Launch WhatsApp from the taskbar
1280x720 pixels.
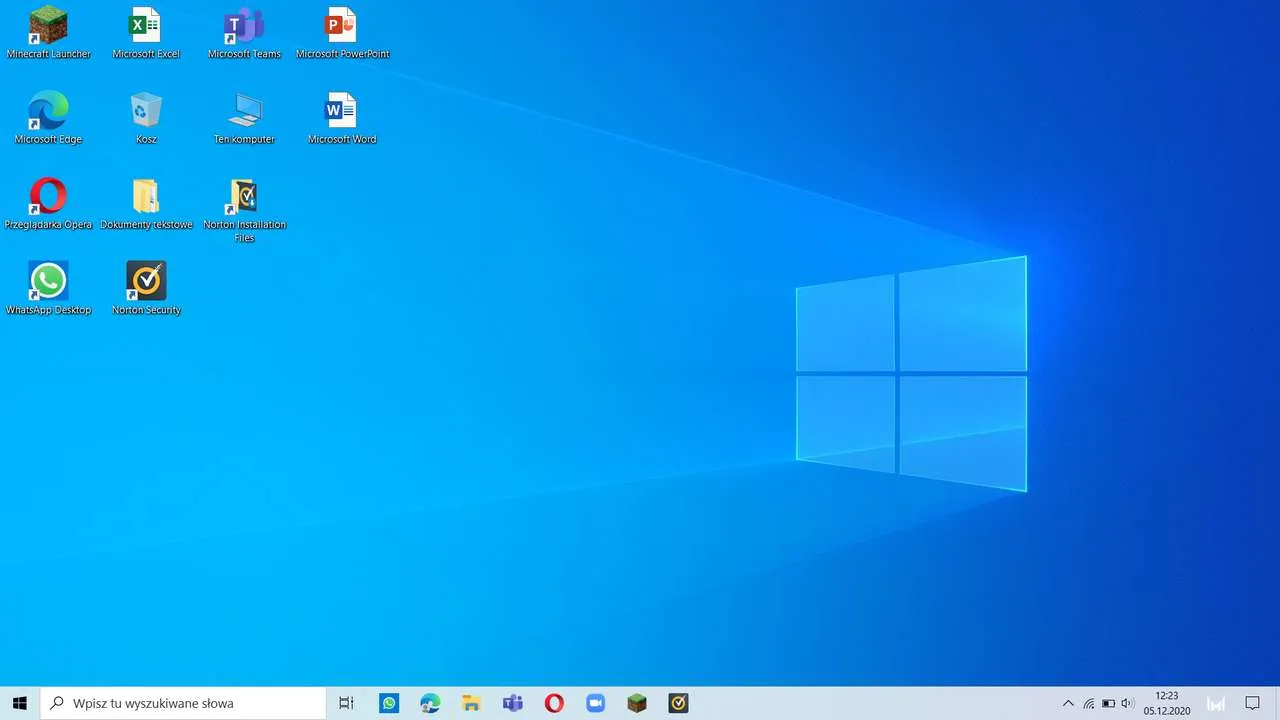coord(389,703)
